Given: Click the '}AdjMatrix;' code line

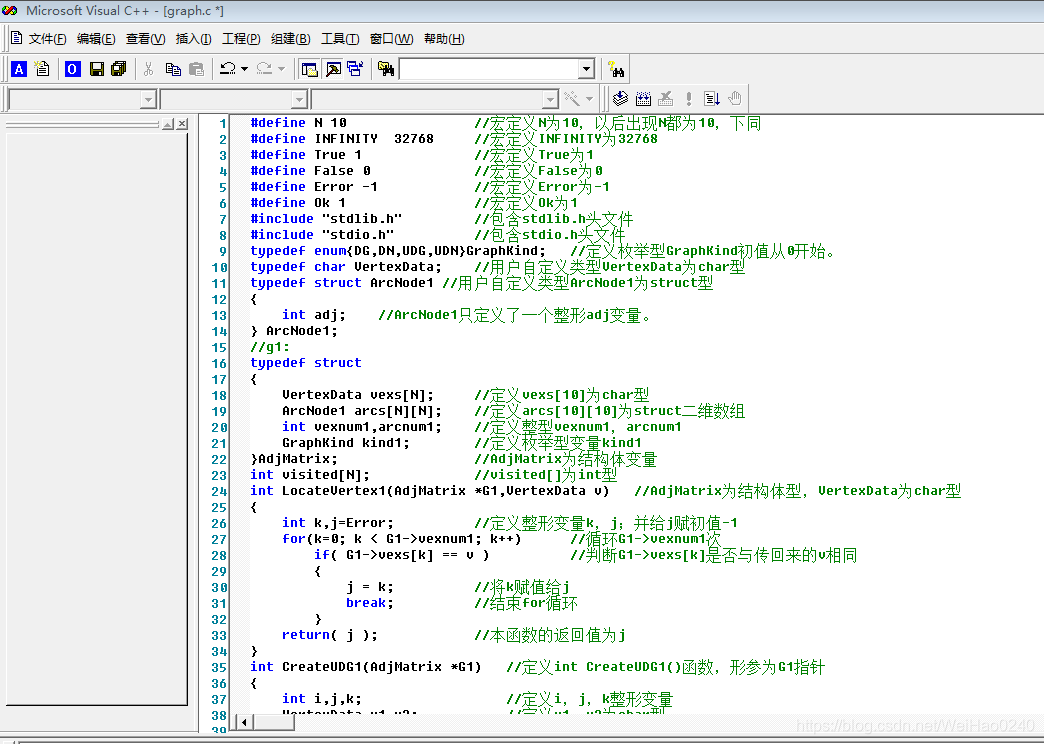Looking at the screenshot, I should click(294, 458).
